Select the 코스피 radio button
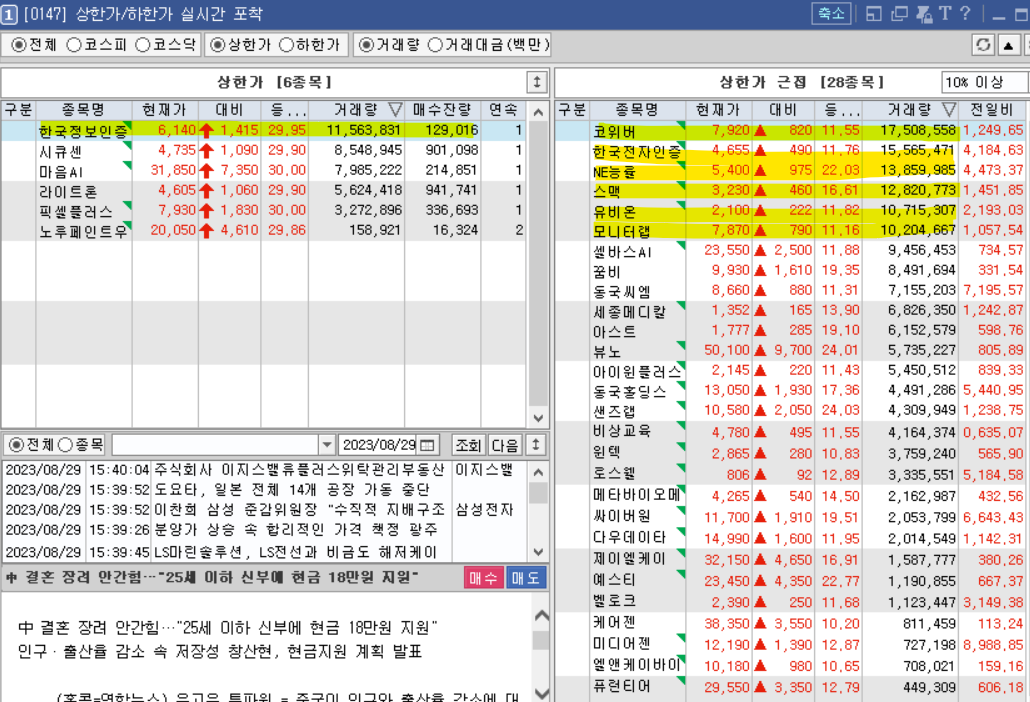The image size is (1030, 702). point(74,45)
